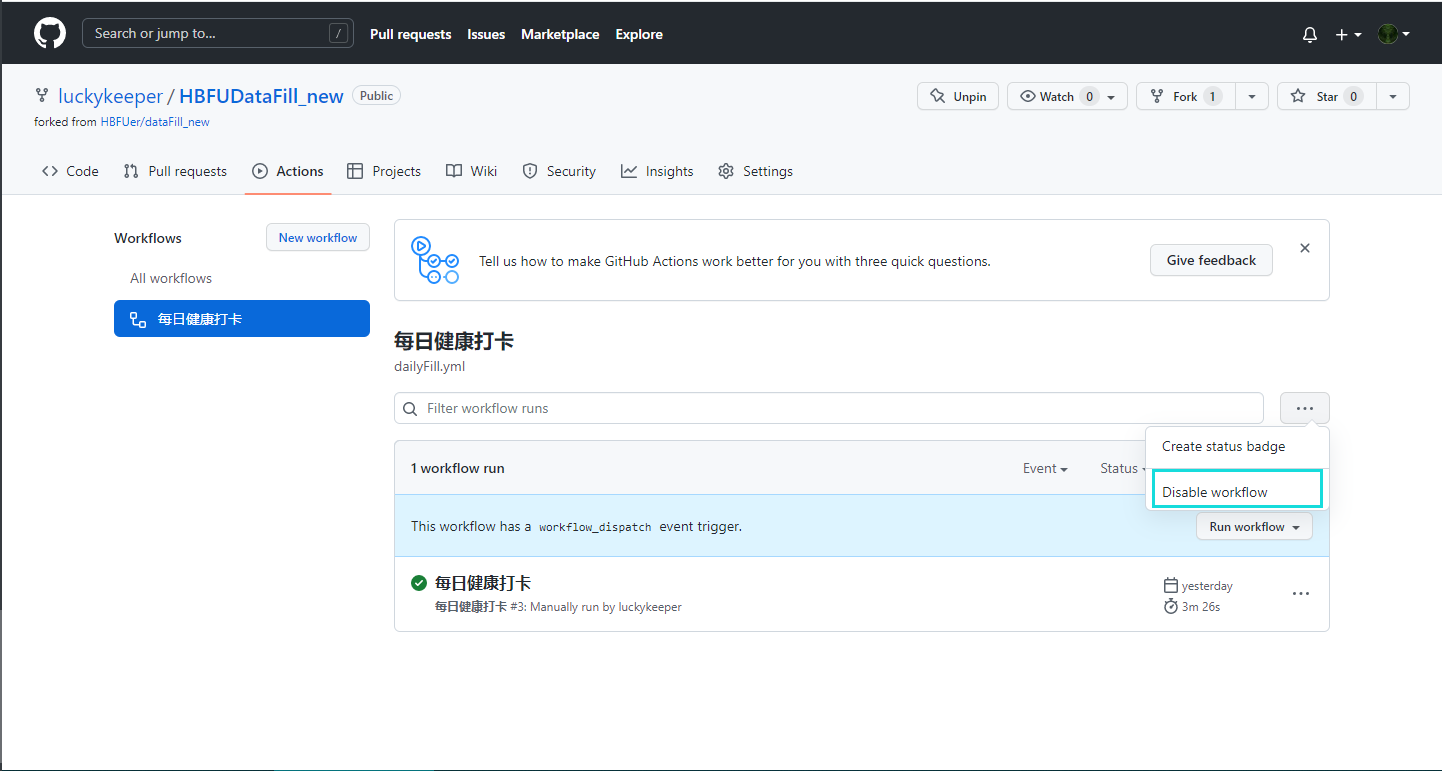Viewport: 1442px width, 771px height.
Task: Select the 每日健康打卡 workflow in sidebar
Action: [x=242, y=319]
